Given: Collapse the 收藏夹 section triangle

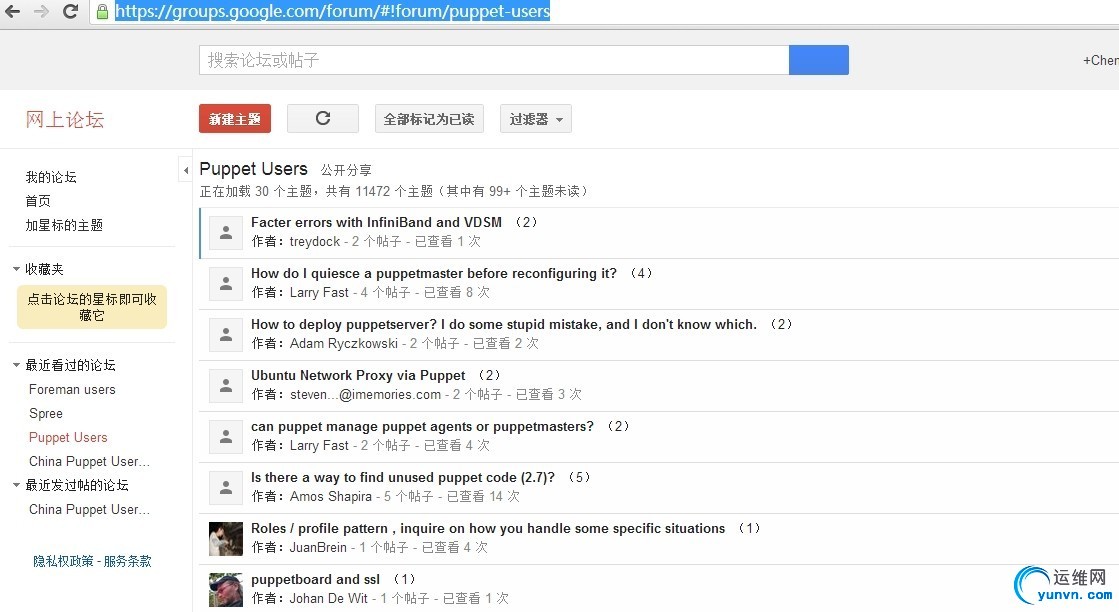Looking at the screenshot, I should pyautogui.click(x=16, y=269).
